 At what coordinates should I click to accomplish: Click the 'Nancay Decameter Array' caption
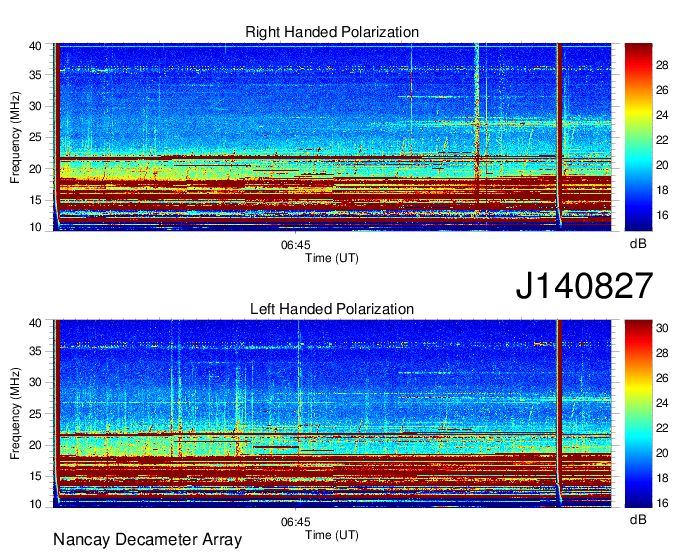coord(147,540)
